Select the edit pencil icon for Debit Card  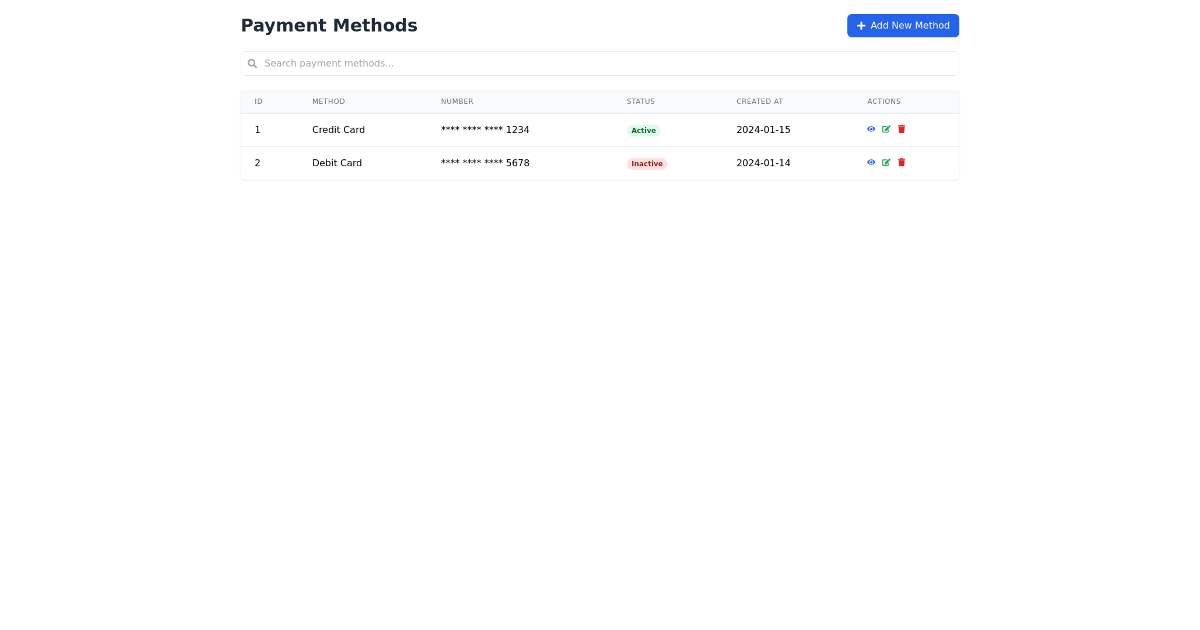click(886, 162)
